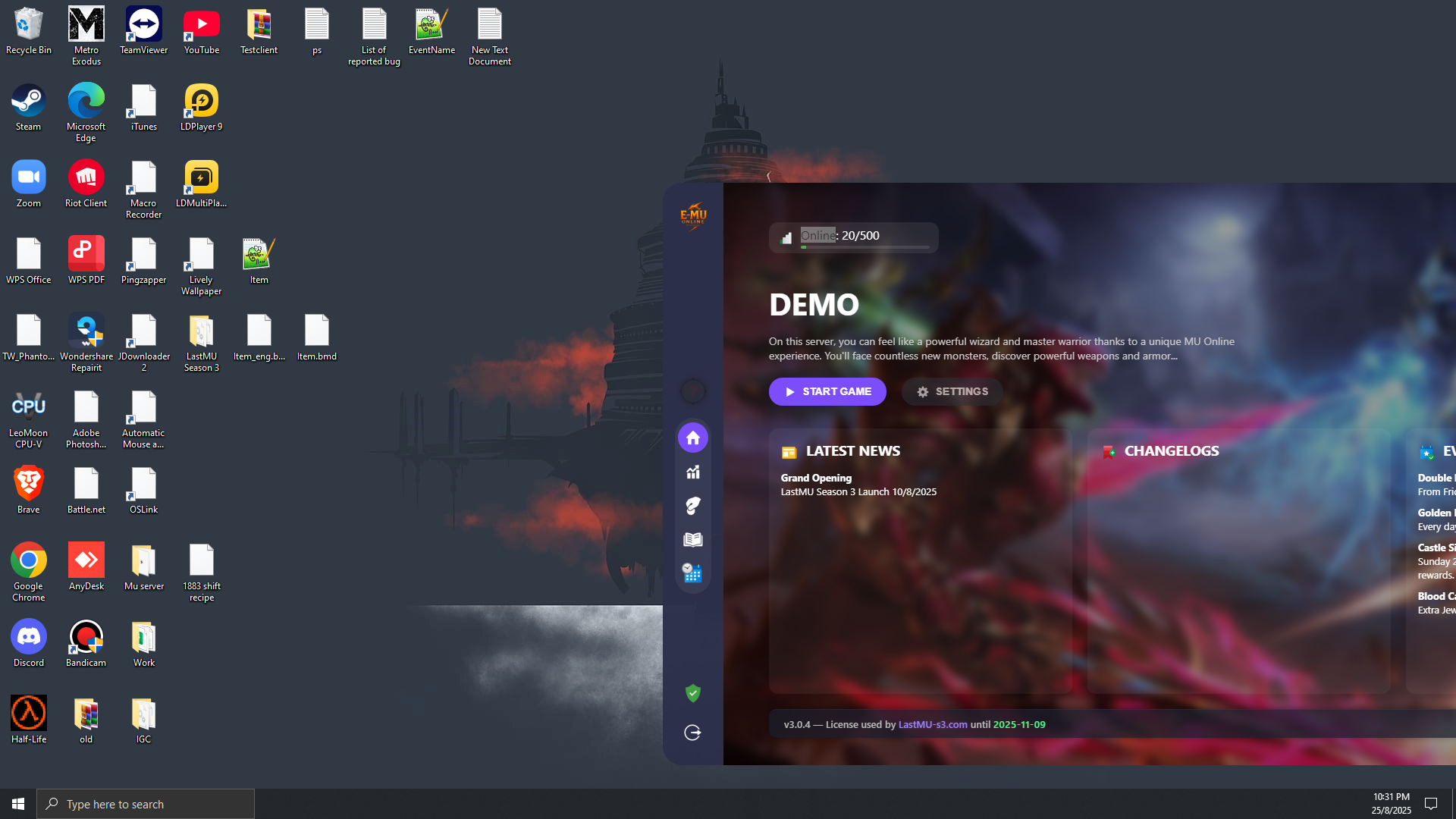Viewport: 1456px width, 819px height.
Task: Open the notification center icon in taskbar
Action: 1431,804
